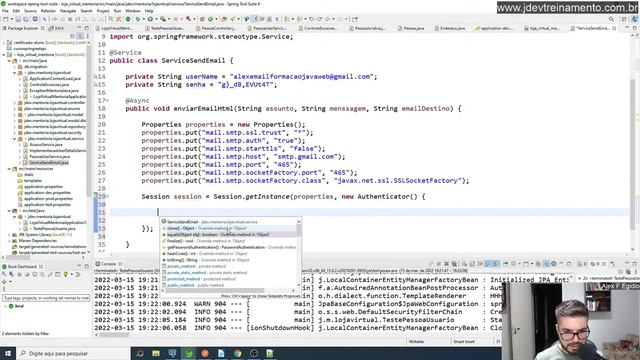Click the Windows taskbar search box
640x360 pixels.
tap(73, 353)
